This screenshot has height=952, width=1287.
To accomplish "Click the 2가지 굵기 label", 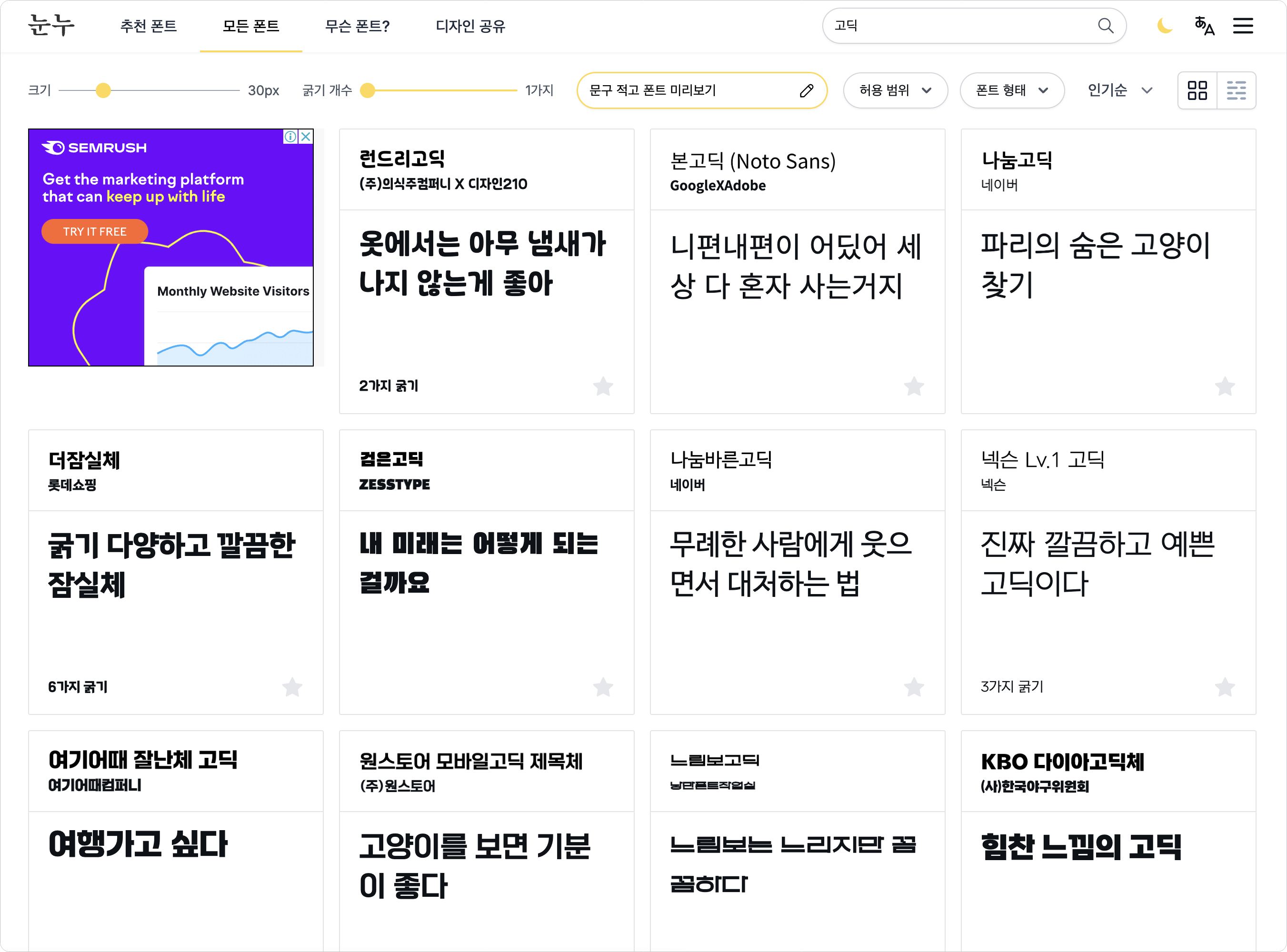I will (389, 386).
